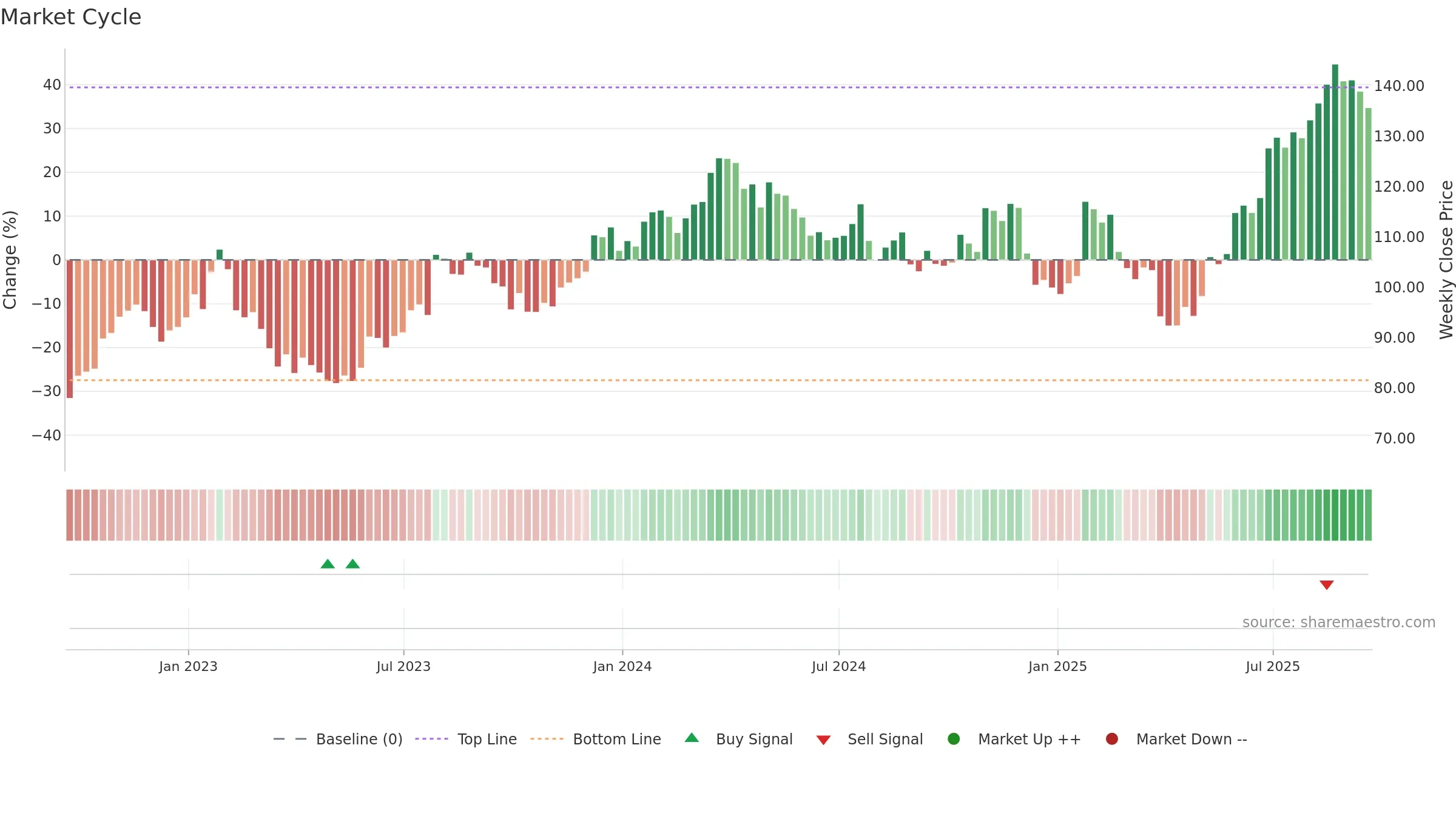Toggle the Market Up ++ legend entry

(1014, 739)
